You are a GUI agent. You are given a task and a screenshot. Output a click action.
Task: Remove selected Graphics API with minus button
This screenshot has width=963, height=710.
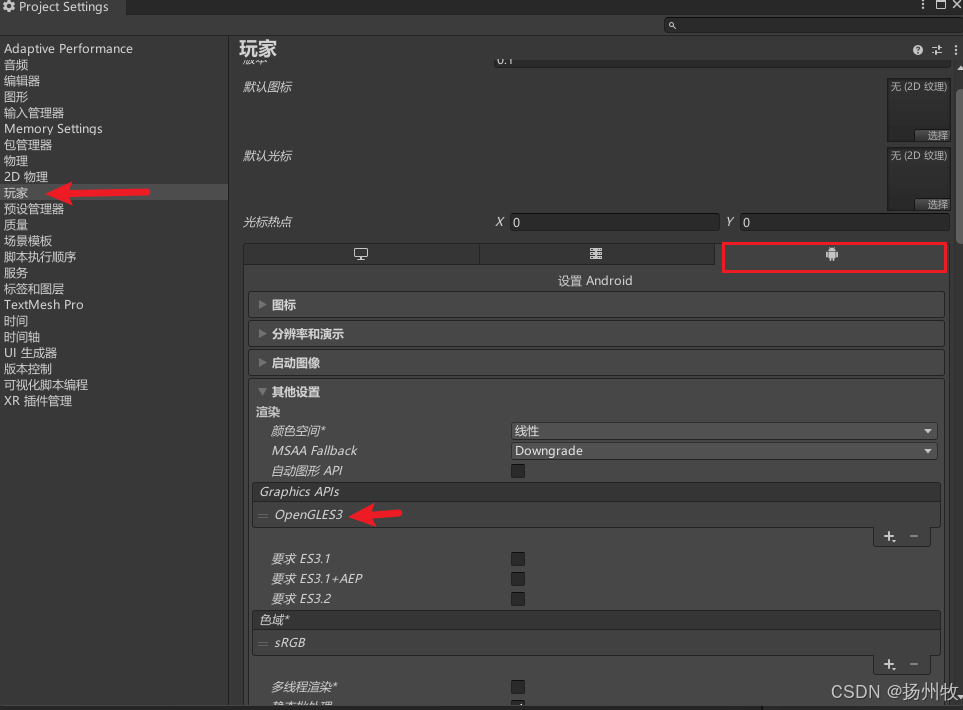pos(913,536)
